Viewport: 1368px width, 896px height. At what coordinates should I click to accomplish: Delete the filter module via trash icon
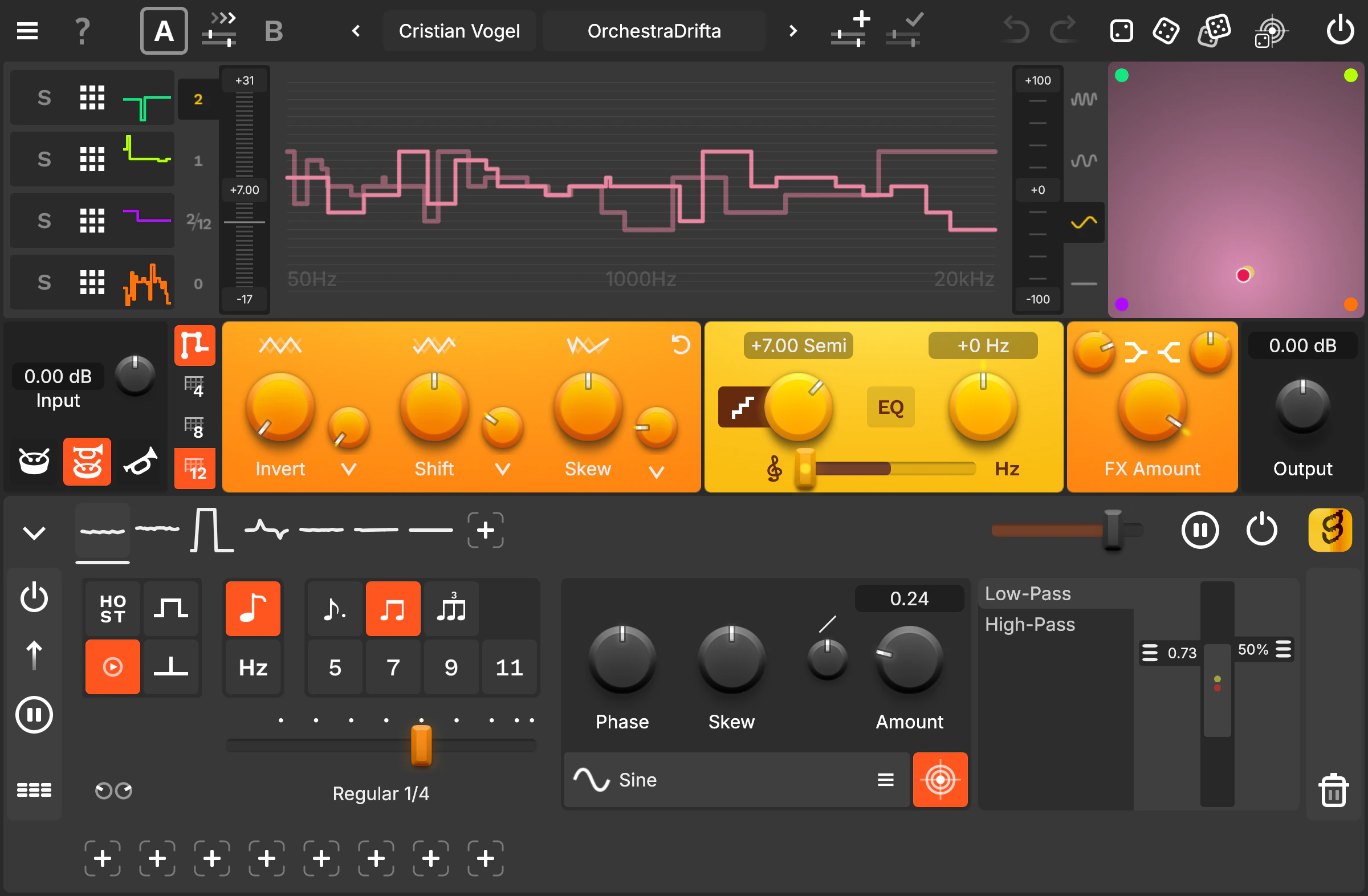tap(1334, 789)
